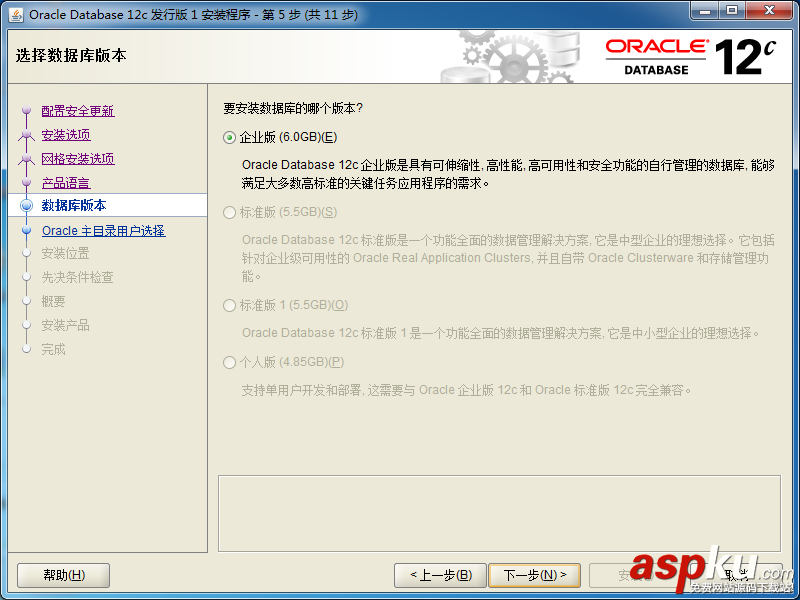Open the 配置安全更新 step link
The height and width of the screenshot is (600, 800).
click(x=78, y=111)
